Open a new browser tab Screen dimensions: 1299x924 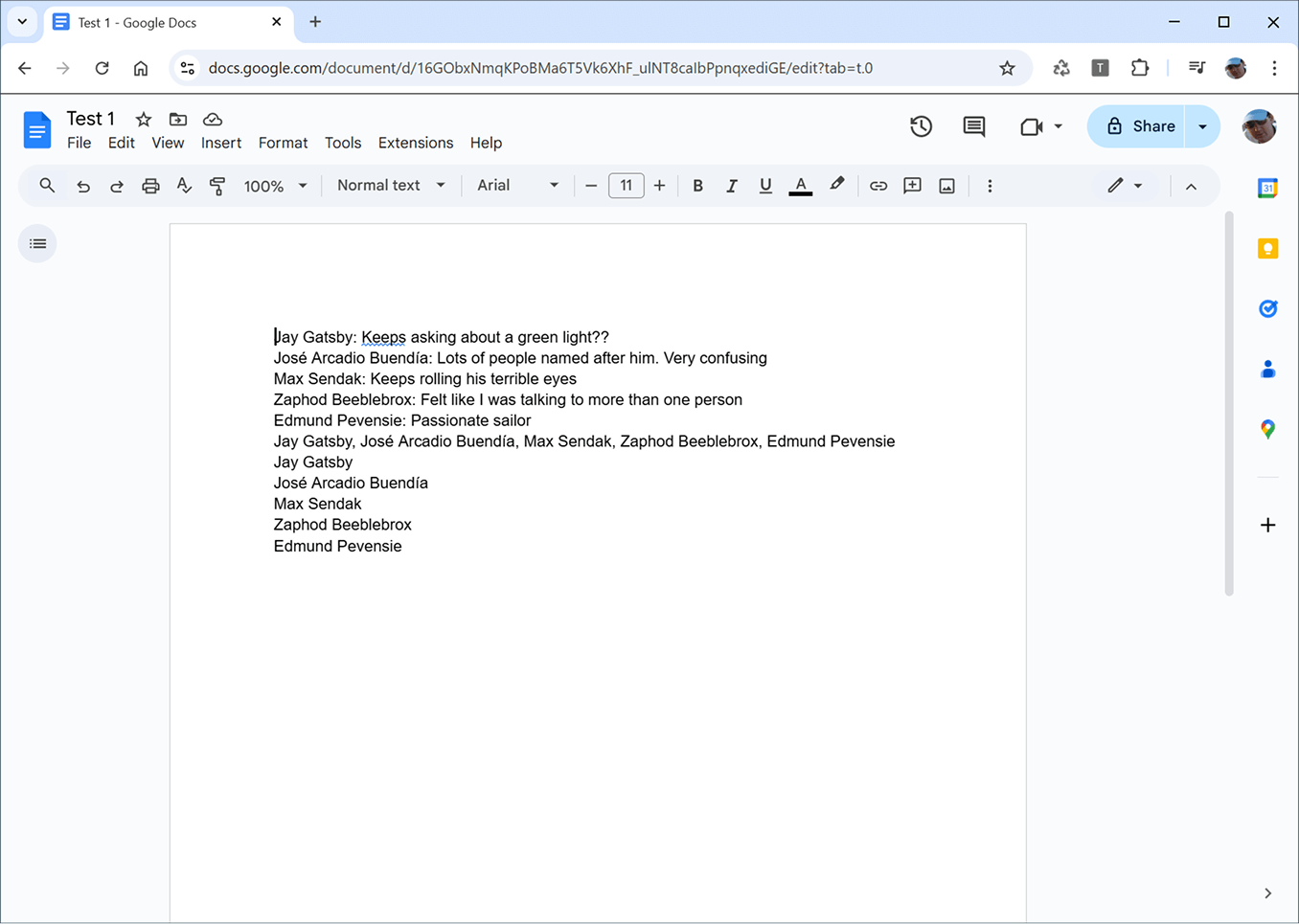tap(315, 22)
